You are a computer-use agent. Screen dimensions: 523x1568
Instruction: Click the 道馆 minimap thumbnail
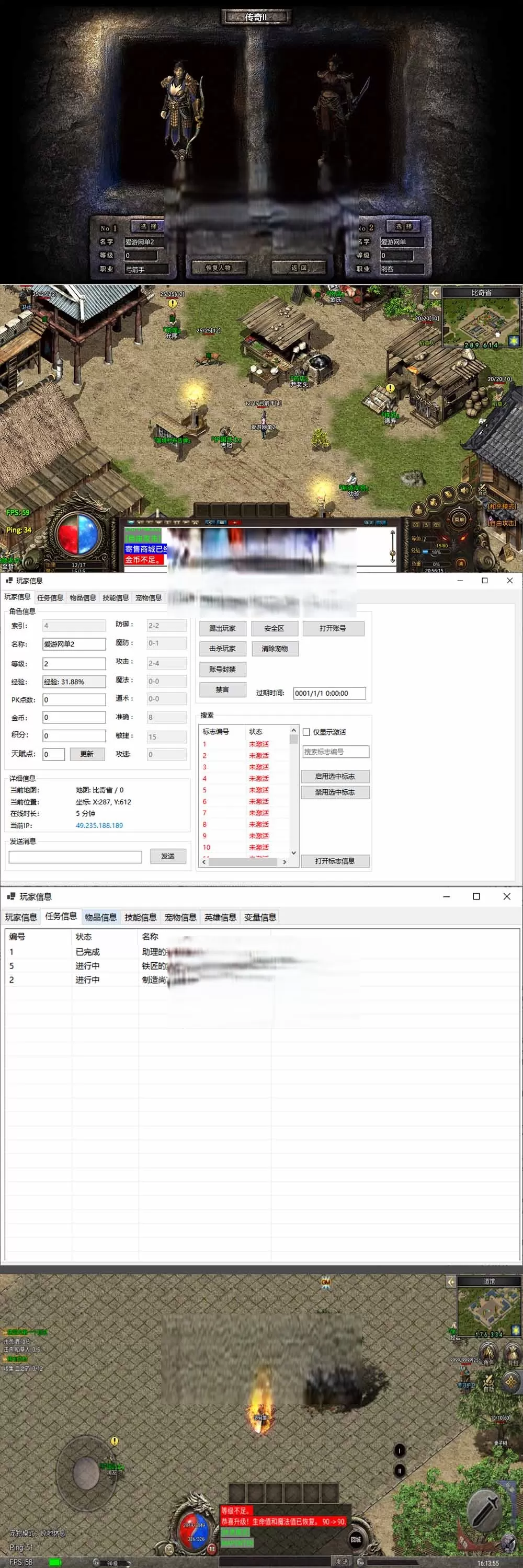tap(488, 1309)
